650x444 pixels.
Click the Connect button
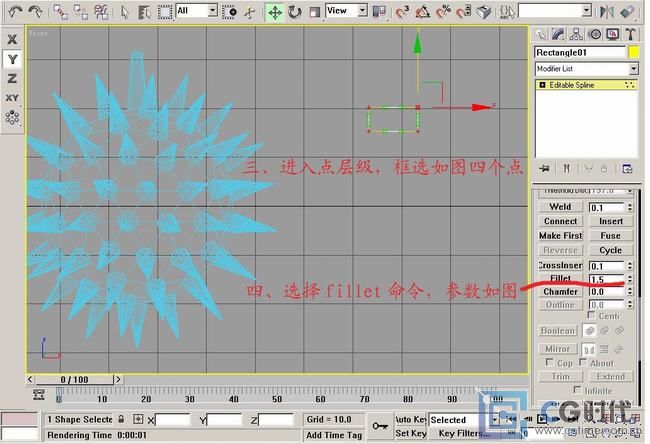click(x=560, y=221)
